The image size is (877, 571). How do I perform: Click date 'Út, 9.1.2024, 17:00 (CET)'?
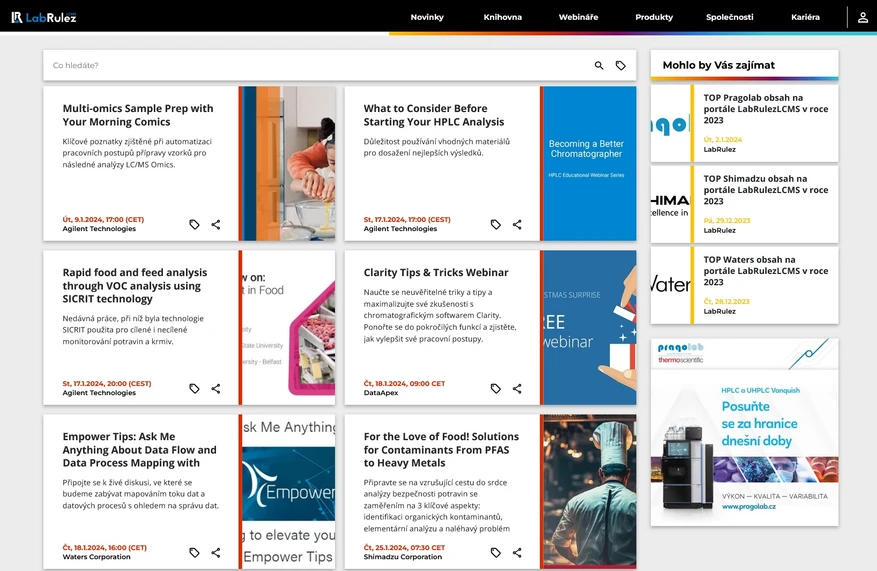103,220
